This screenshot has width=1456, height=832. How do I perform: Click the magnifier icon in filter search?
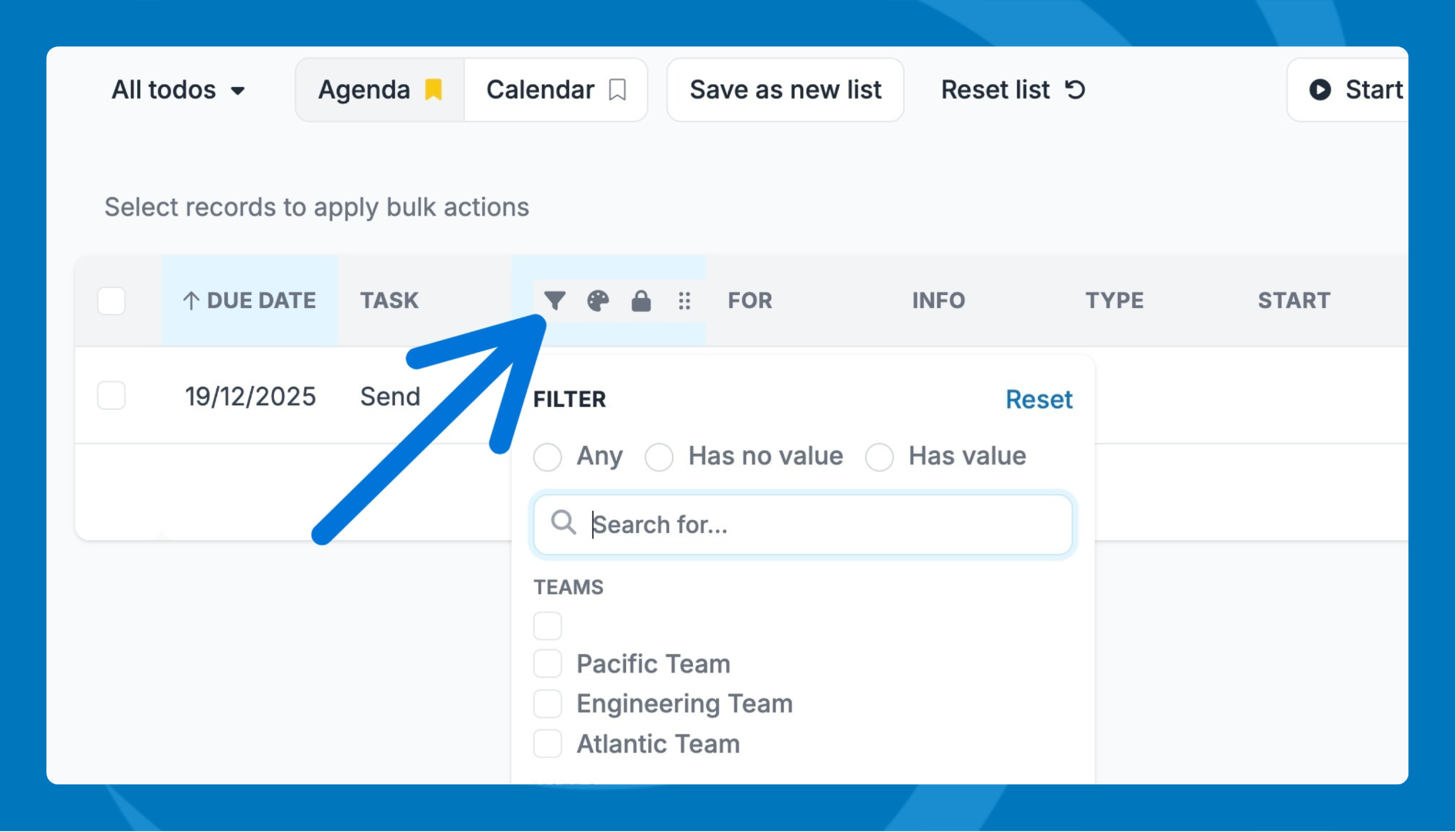point(564,523)
